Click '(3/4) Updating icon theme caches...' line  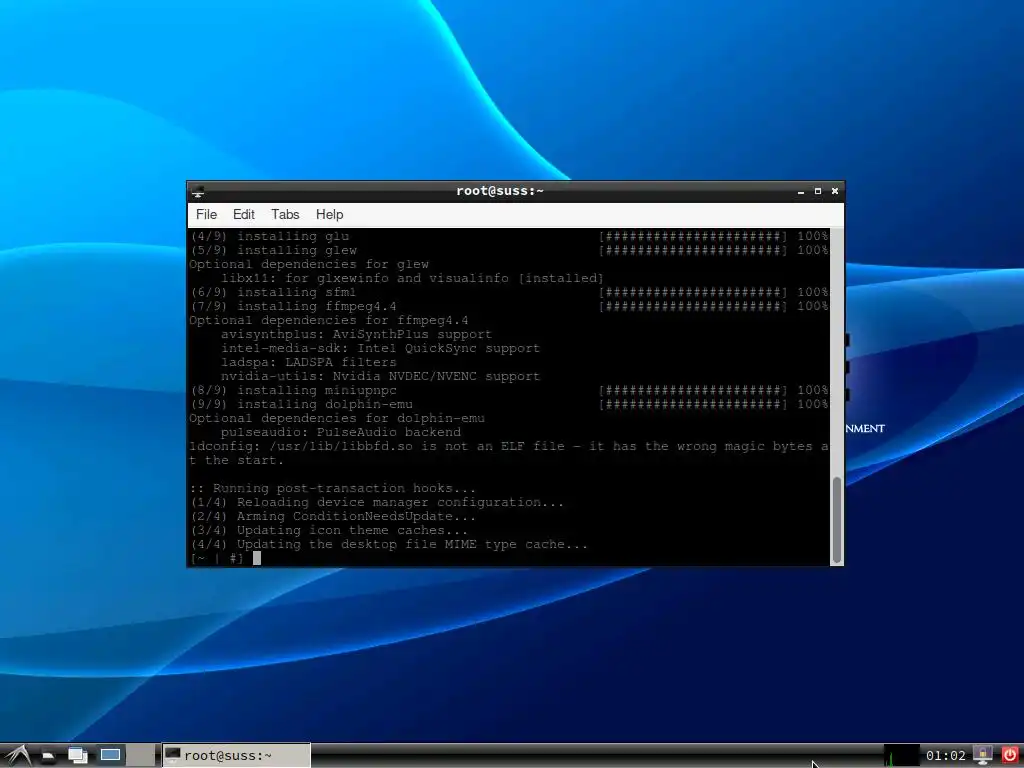pos(329,530)
